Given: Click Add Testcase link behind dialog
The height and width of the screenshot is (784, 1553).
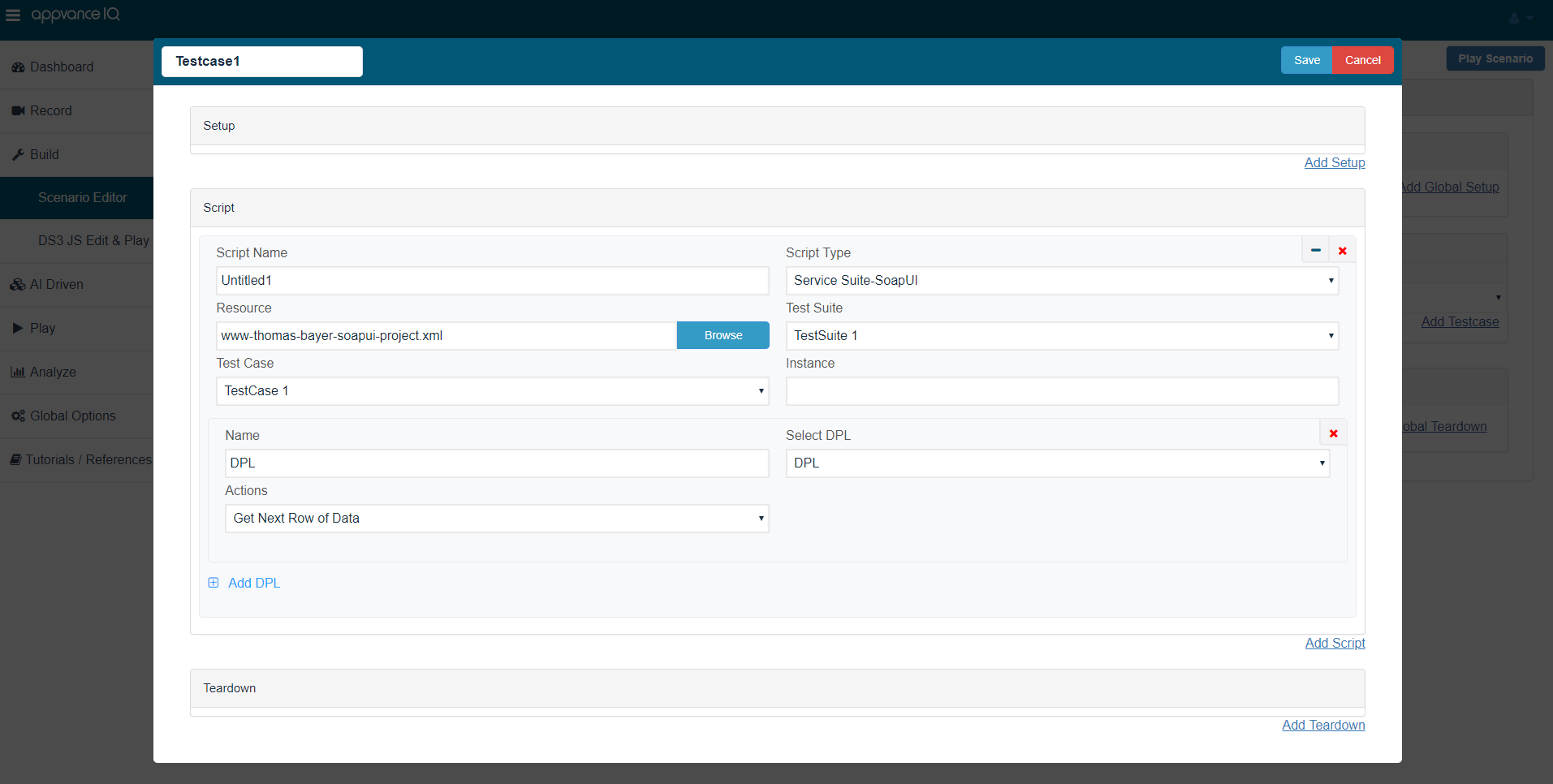Looking at the screenshot, I should (x=1460, y=321).
